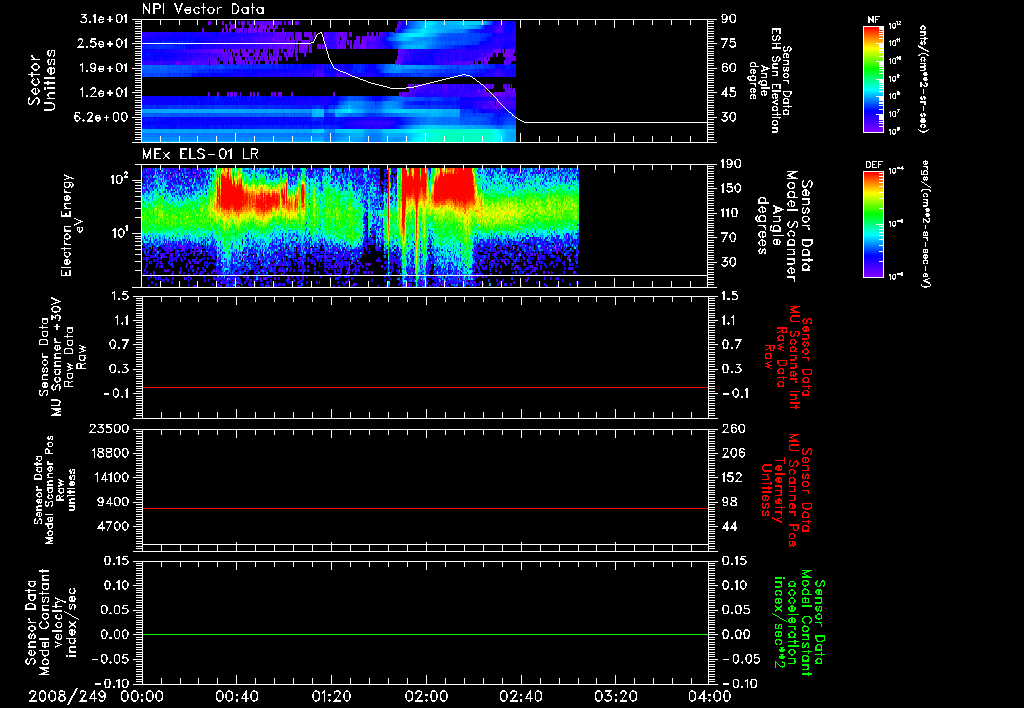This screenshot has width=1024, height=708.
Task: Click the Electron Energy eV axis label
Action: point(71,225)
